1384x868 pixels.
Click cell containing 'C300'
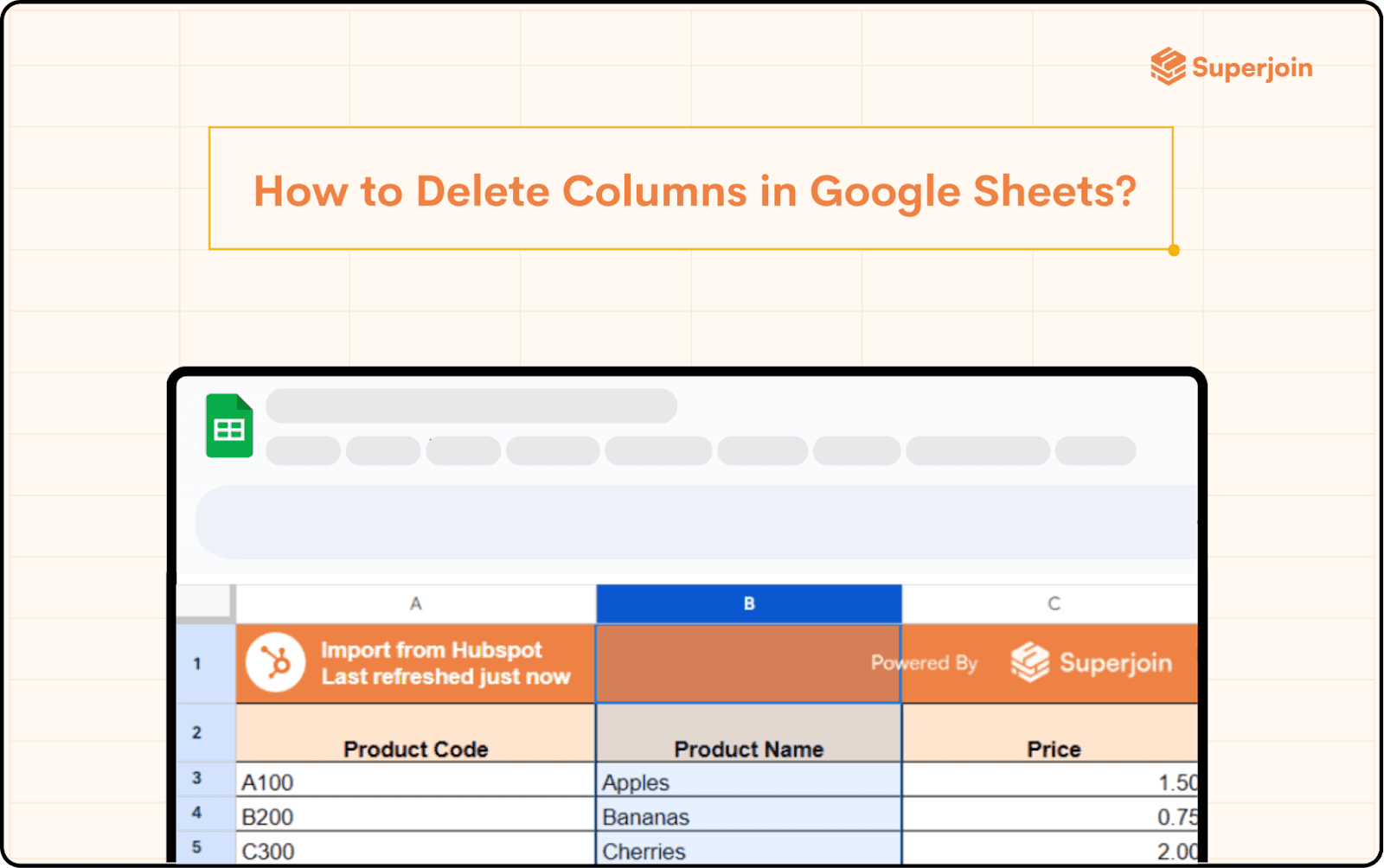pyautogui.click(x=415, y=848)
